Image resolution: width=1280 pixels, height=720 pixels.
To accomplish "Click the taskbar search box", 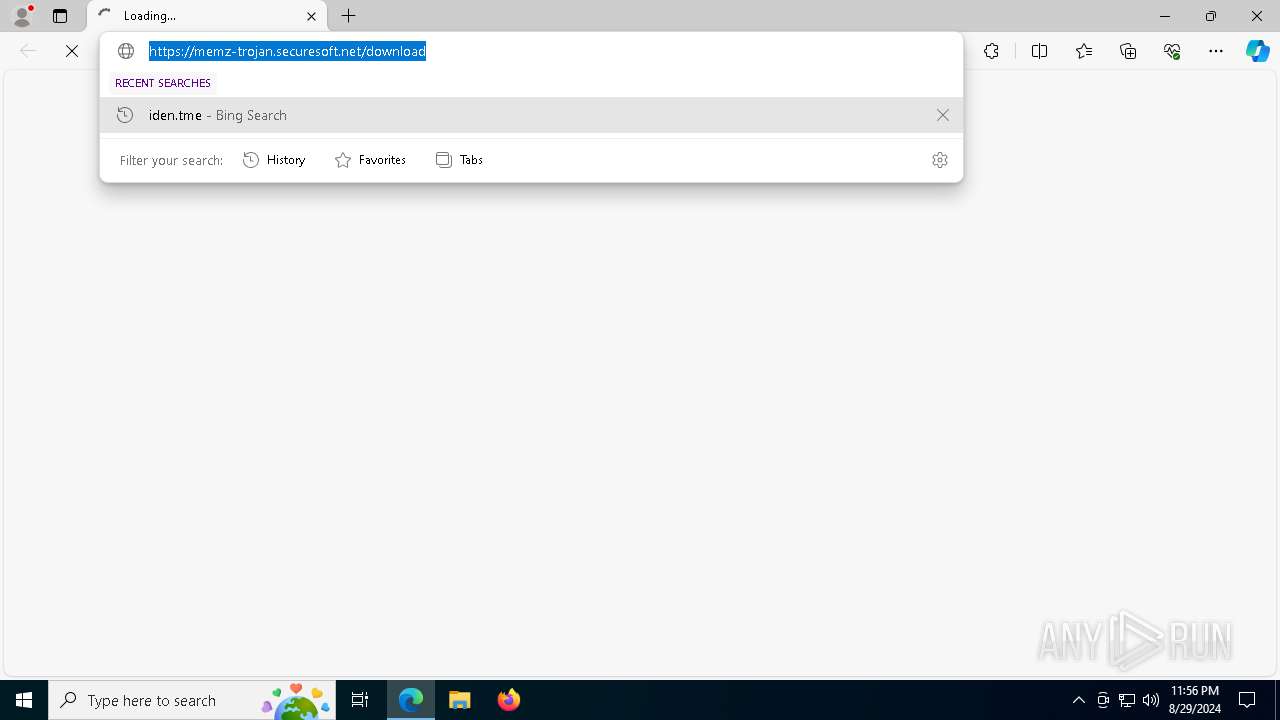I will coord(192,700).
